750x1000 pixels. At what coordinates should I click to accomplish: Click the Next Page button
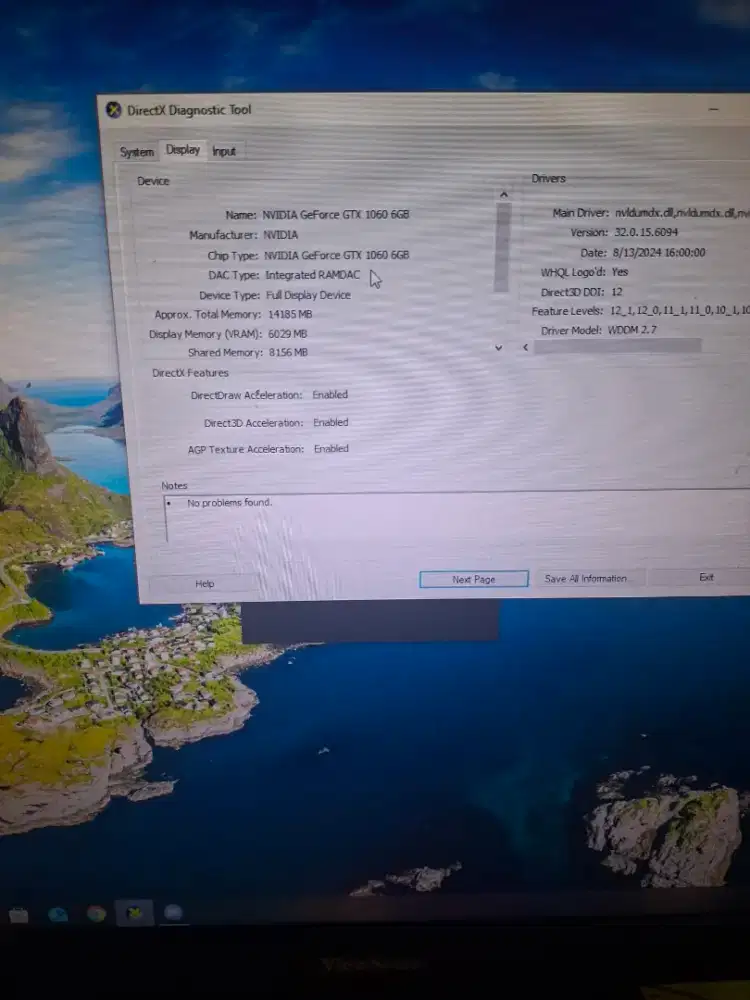tap(473, 579)
